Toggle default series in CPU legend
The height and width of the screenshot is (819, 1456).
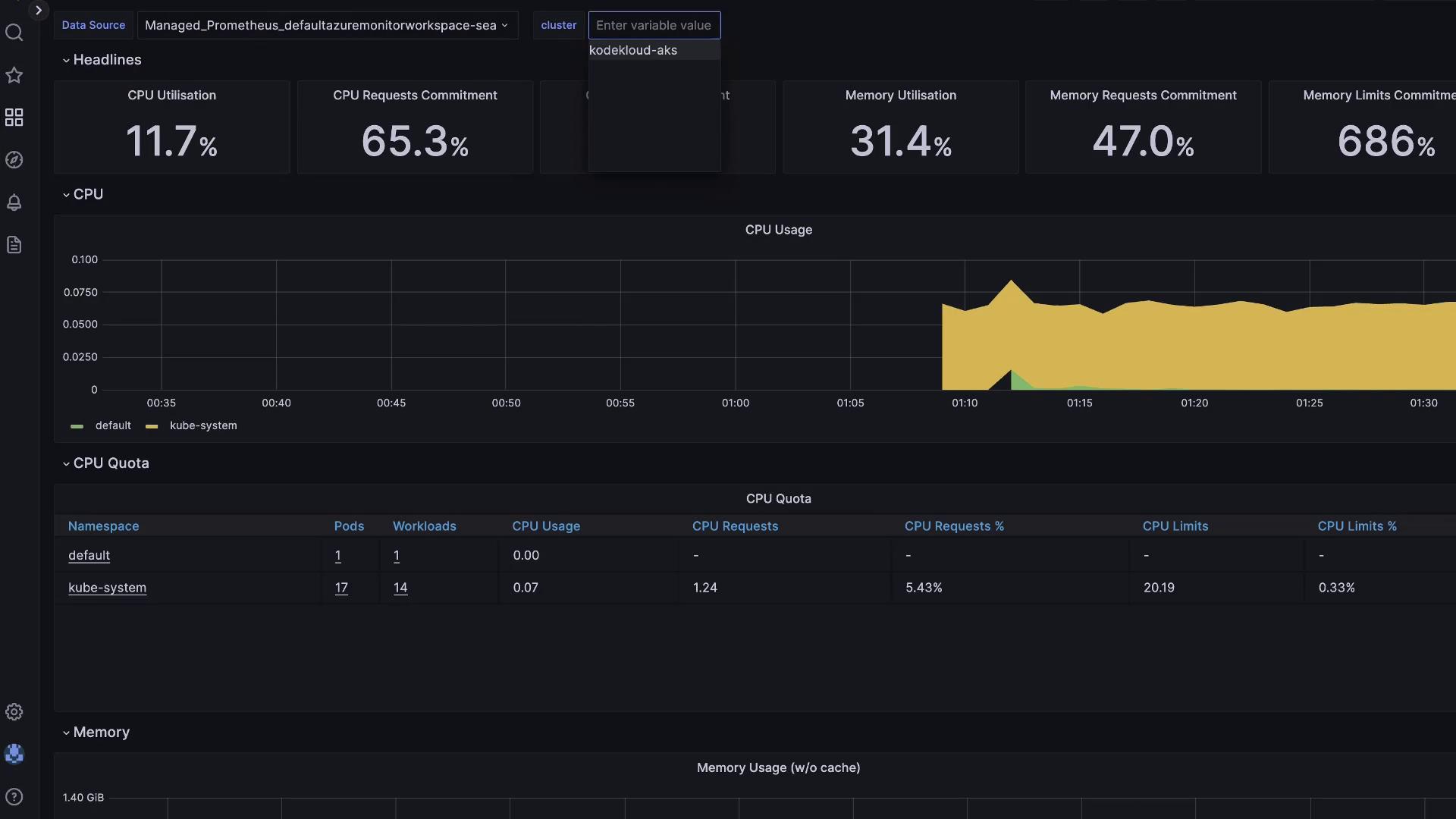coord(112,426)
